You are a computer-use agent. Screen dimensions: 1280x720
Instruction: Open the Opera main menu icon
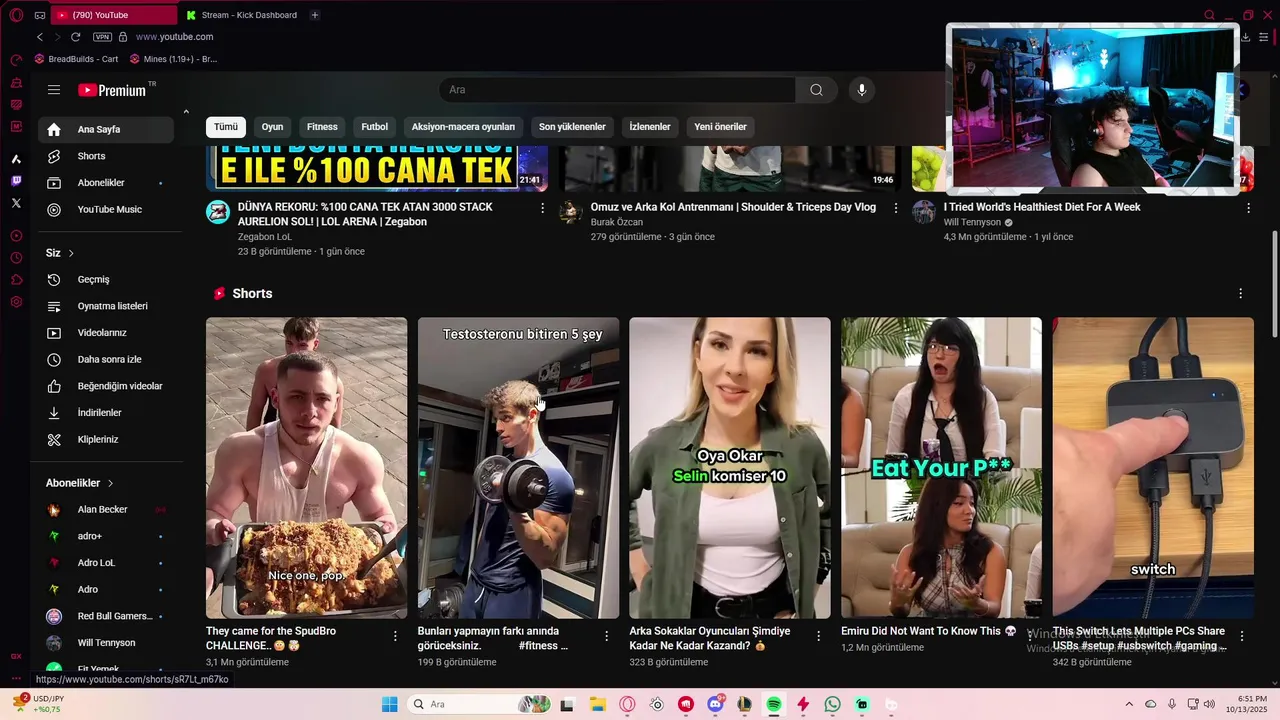[x=16, y=15]
